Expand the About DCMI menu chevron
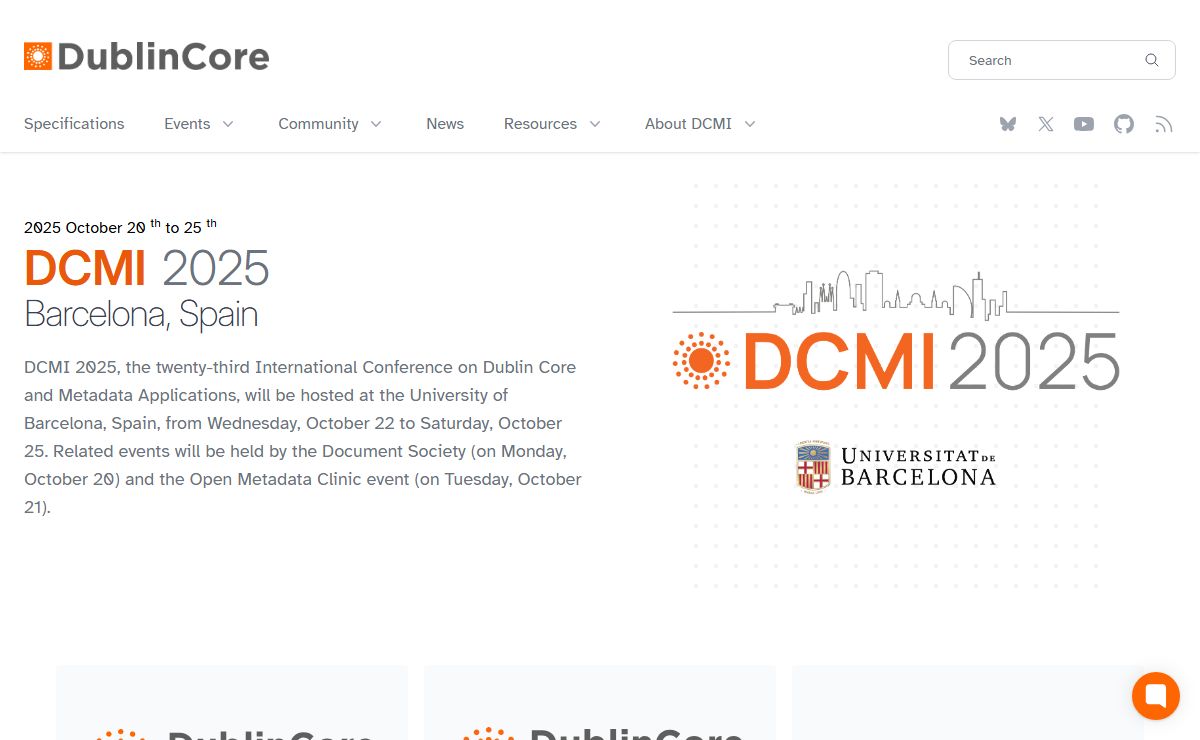This screenshot has height=740, width=1200. 750,124
